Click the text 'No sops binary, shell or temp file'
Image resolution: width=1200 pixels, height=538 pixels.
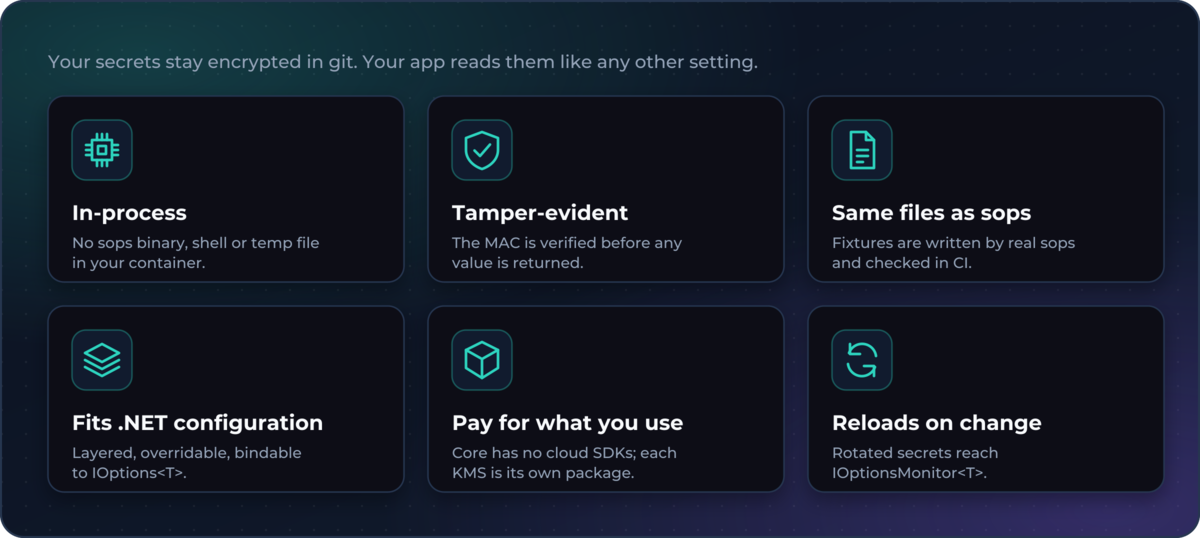(x=196, y=243)
